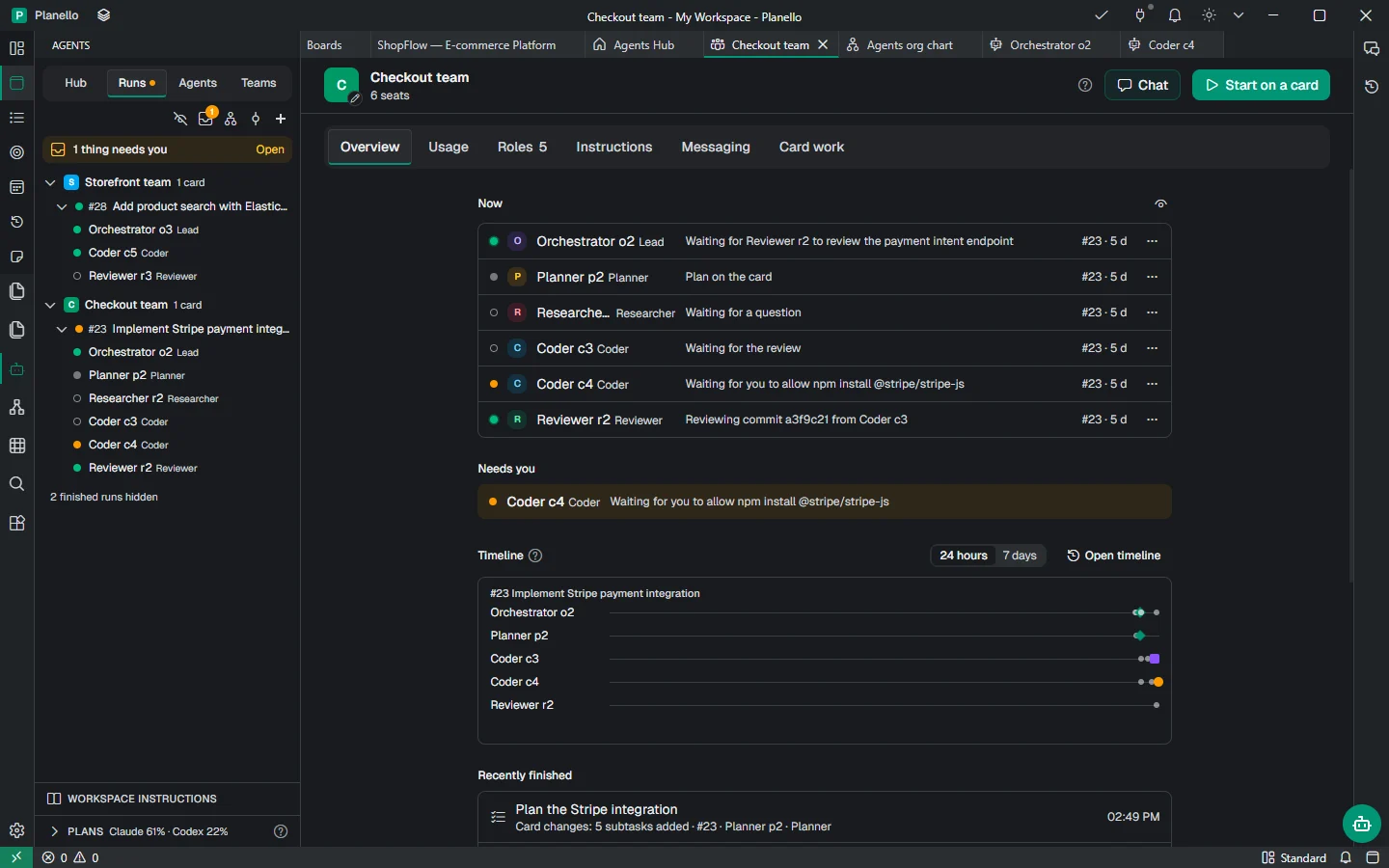Toggle the Standard layout in status bar

tap(1294, 857)
